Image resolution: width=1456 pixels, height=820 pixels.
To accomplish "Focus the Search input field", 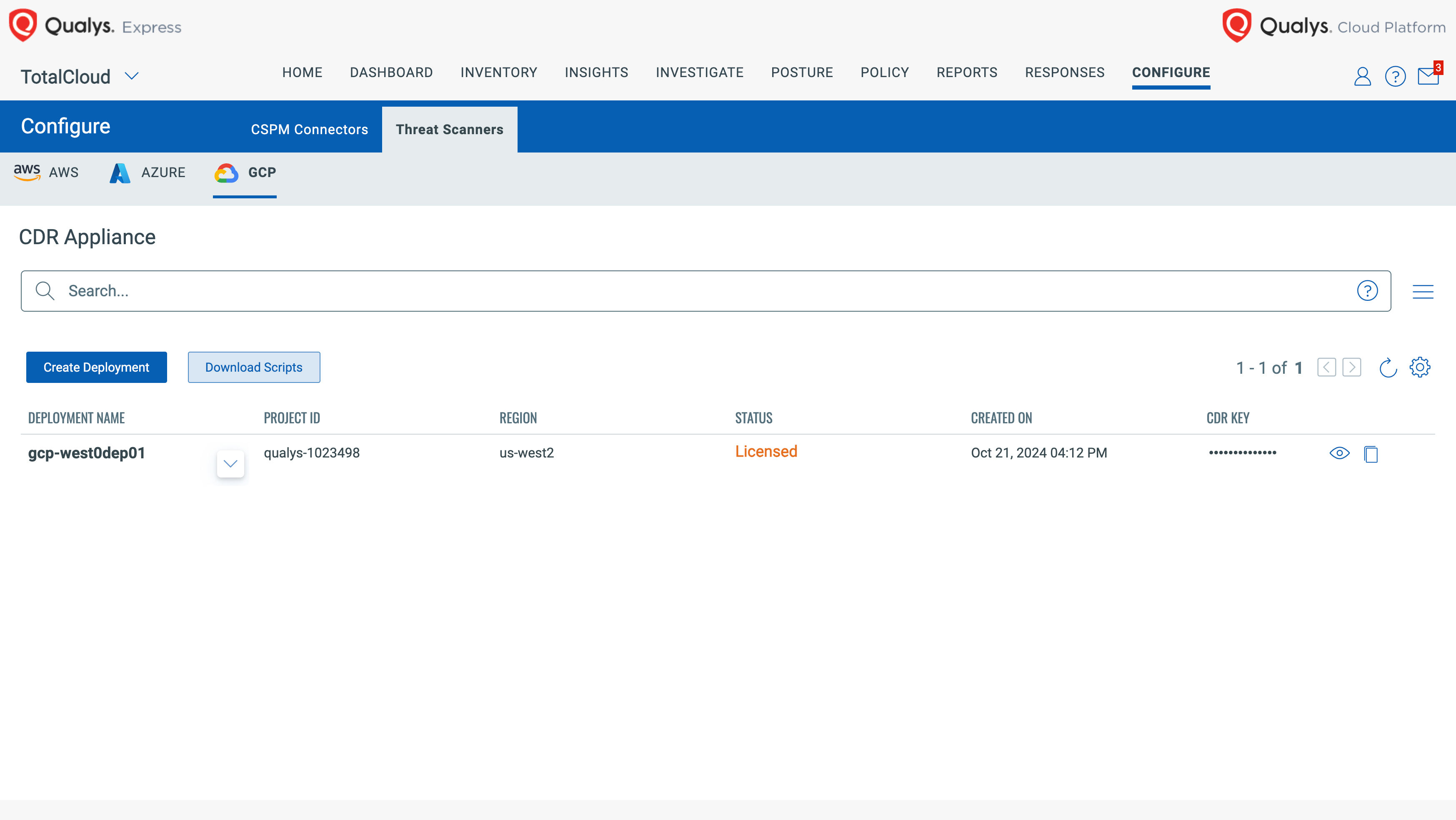I will coord(705,290).
